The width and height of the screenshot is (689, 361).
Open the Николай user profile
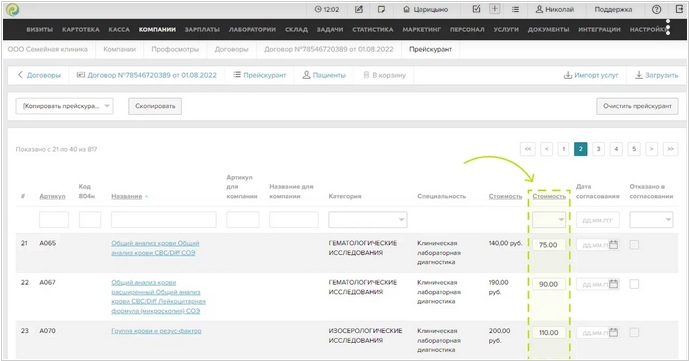[x=555, y=9]
